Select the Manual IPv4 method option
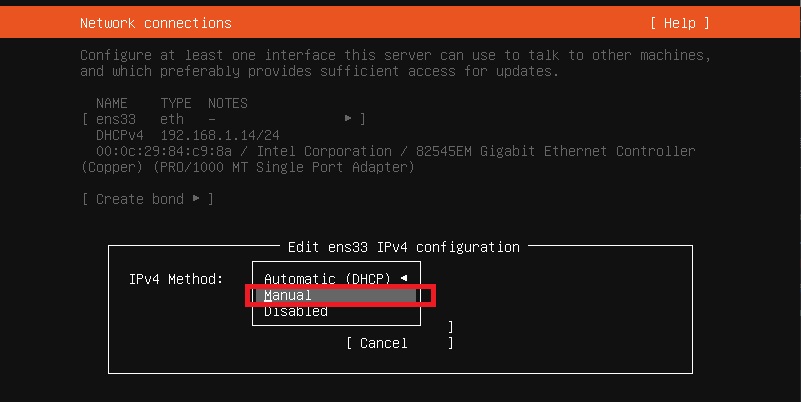The image size is (801, 402). (x=336, y=295)
